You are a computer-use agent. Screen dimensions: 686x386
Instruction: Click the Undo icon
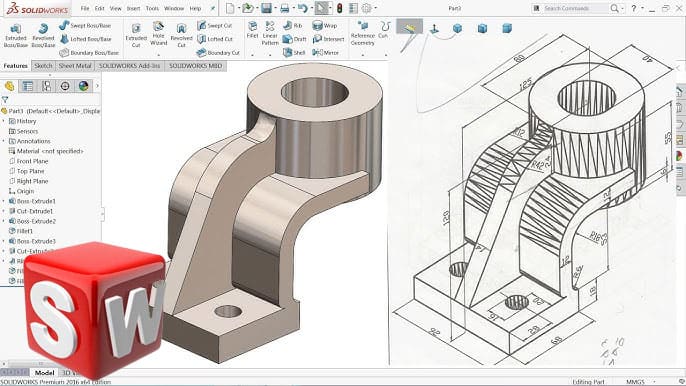[x=302, y=8]
